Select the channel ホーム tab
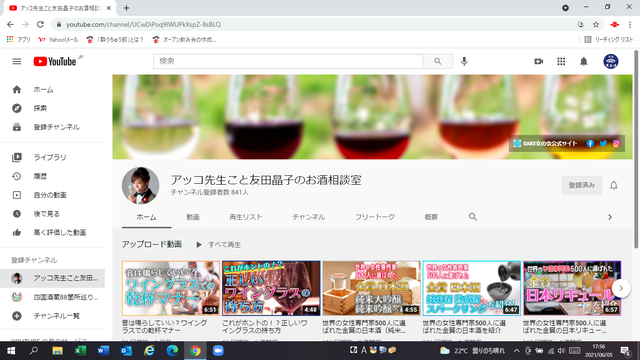Viewport: 640px width, 360px height. 146,217
